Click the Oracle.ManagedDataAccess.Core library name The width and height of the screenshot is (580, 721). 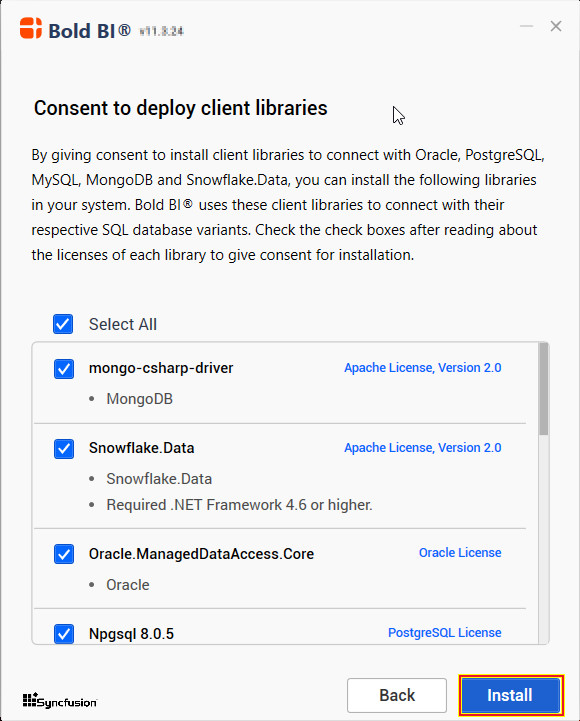tap(201, 554)
